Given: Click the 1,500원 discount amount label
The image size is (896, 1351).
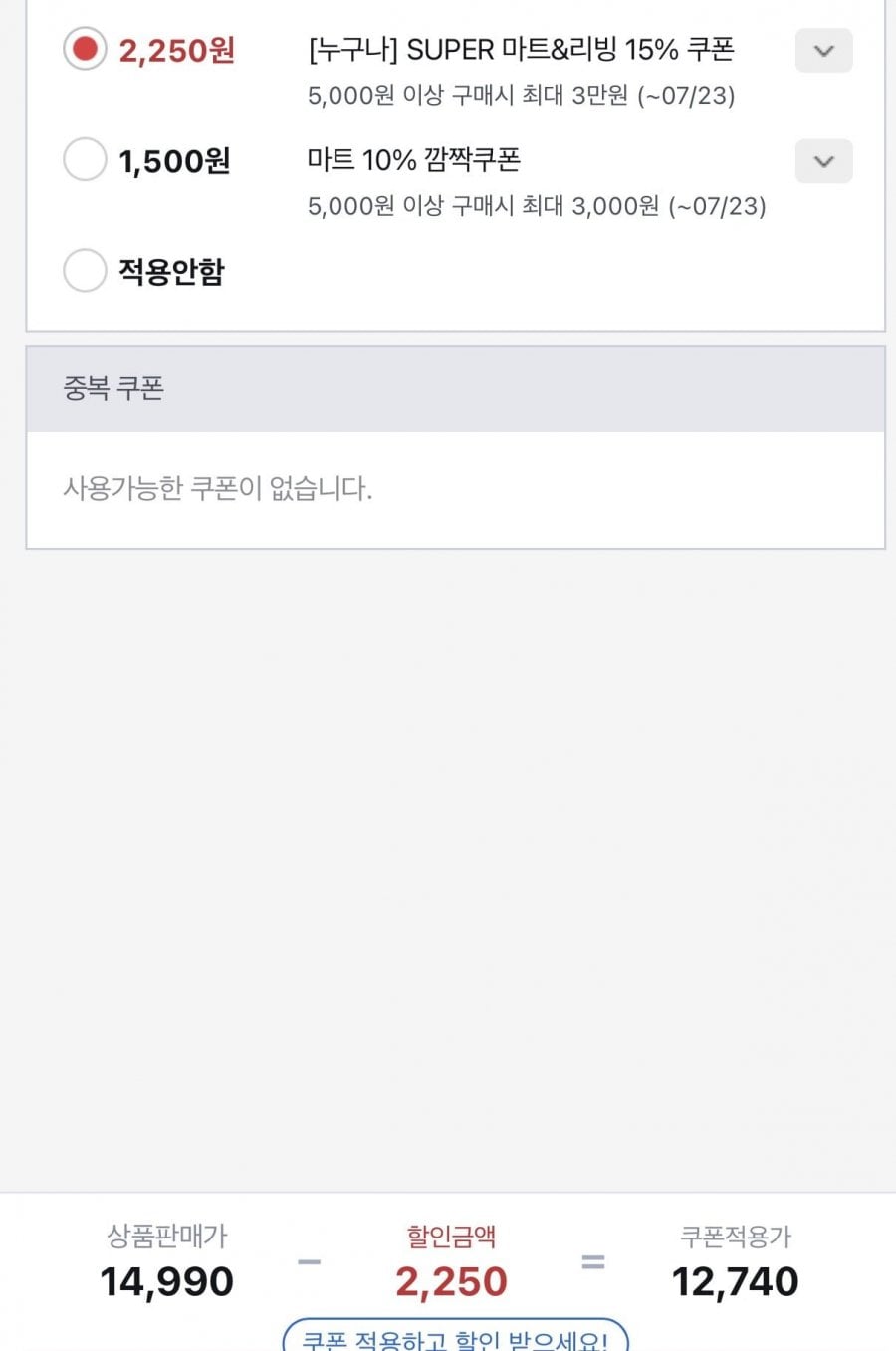Looking at the screenshot, I should tap(174, 161).
